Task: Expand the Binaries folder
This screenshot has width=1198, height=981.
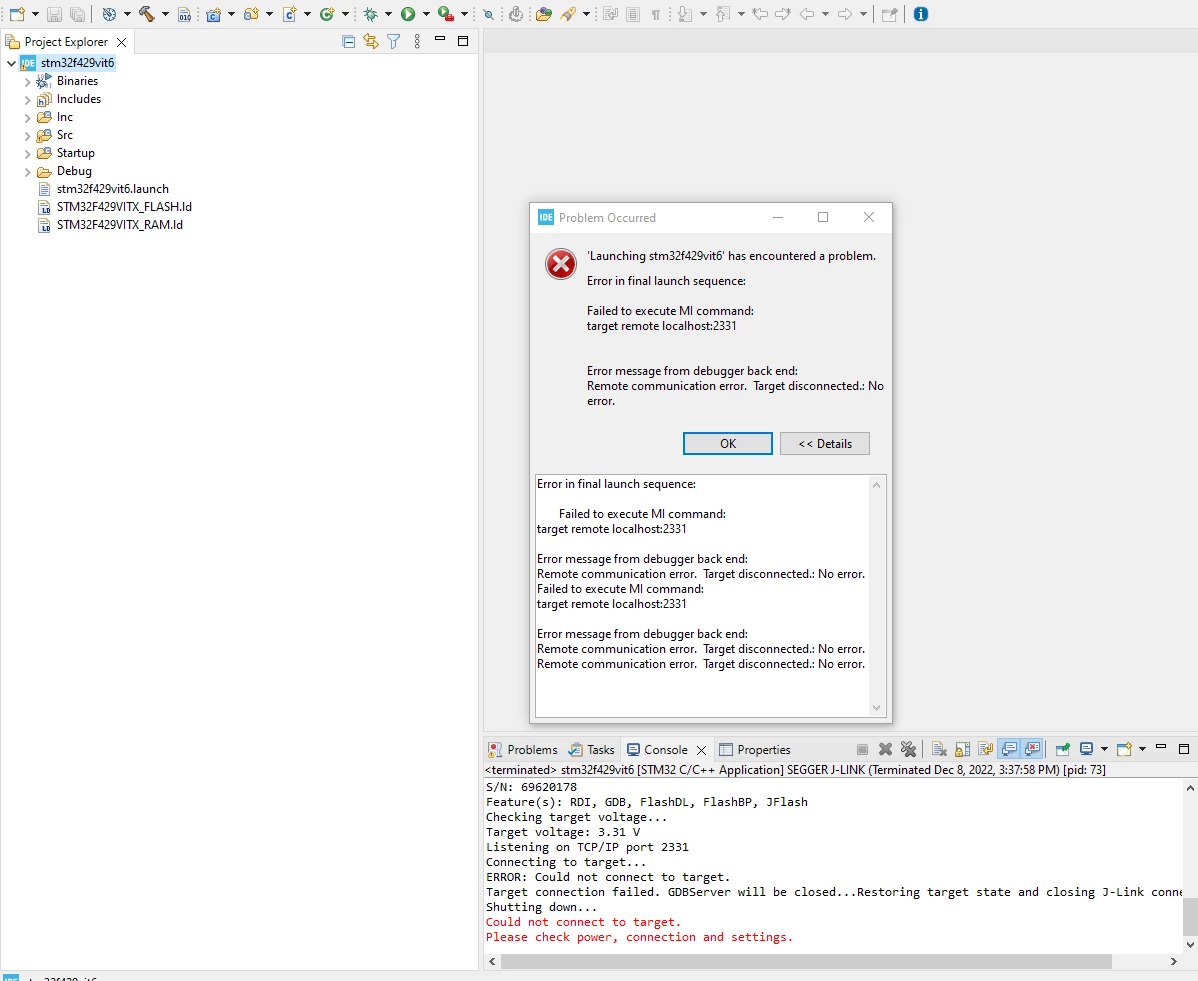Action: [28, 82]
